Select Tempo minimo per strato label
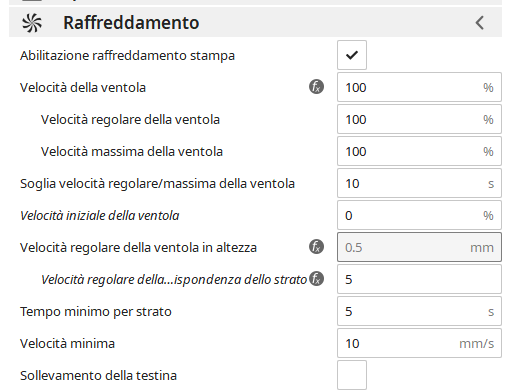Screen dimensions: 512x390 coord(96,312)
